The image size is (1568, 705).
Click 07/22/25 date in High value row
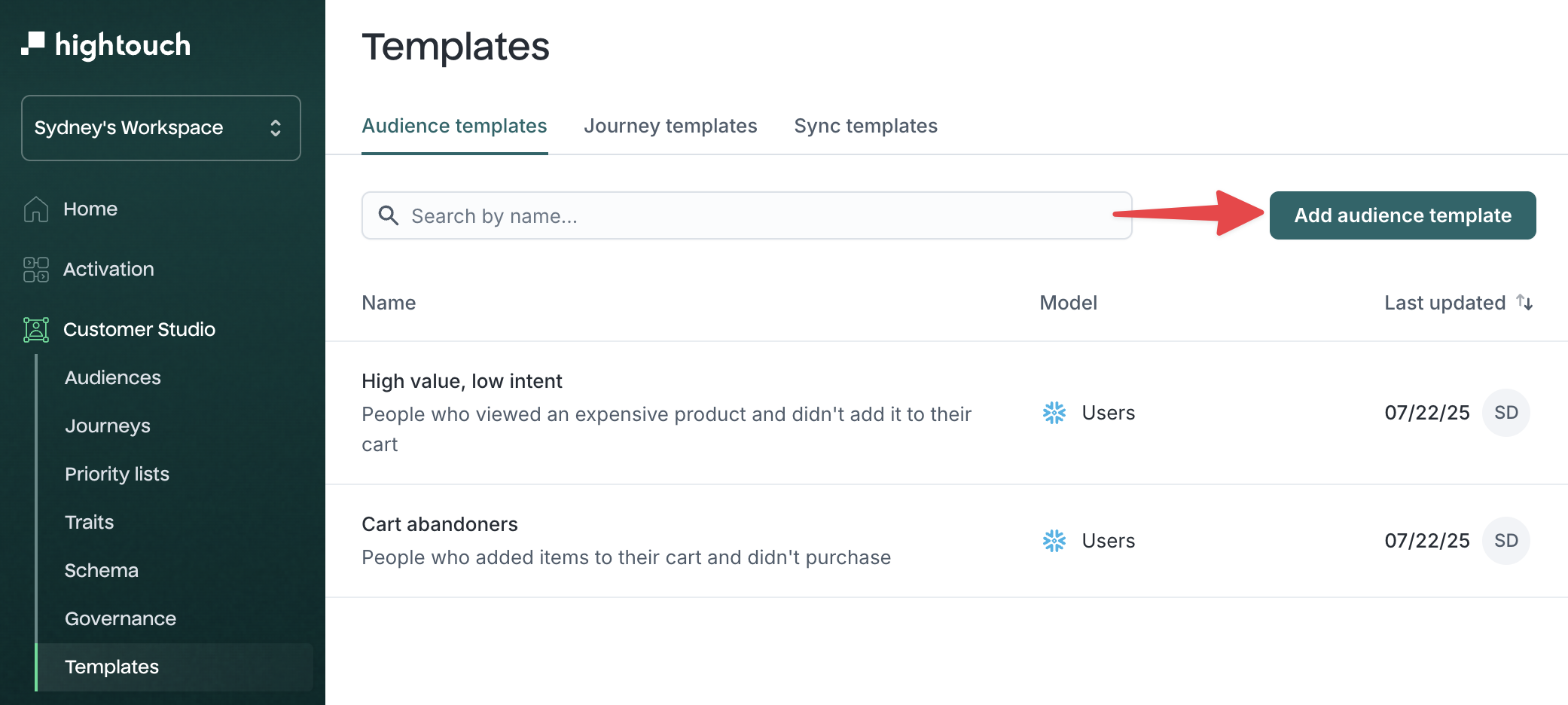(x=1426, y=413)
